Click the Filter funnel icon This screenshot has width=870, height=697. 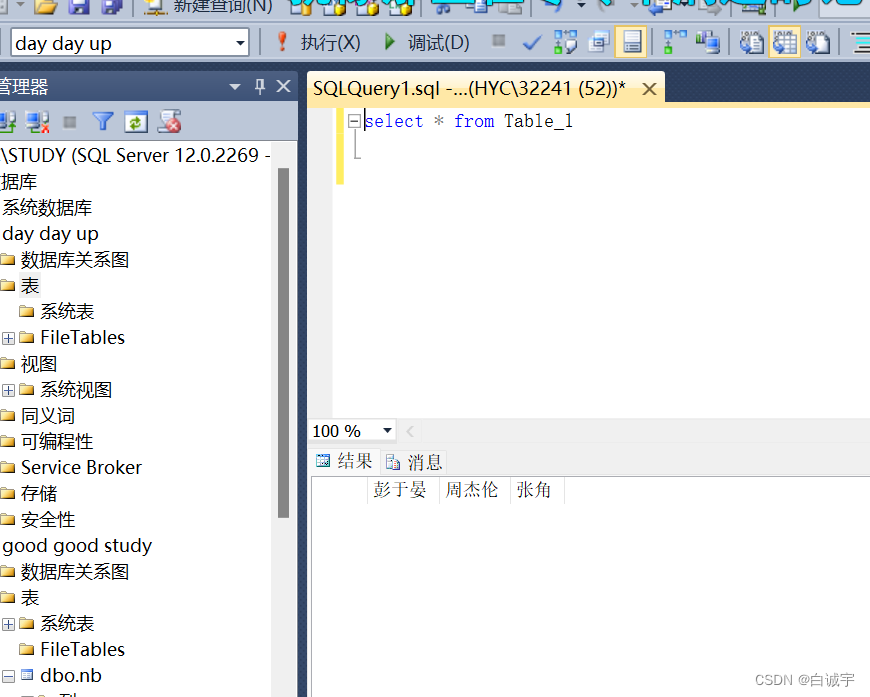click(x=103, y=121)
